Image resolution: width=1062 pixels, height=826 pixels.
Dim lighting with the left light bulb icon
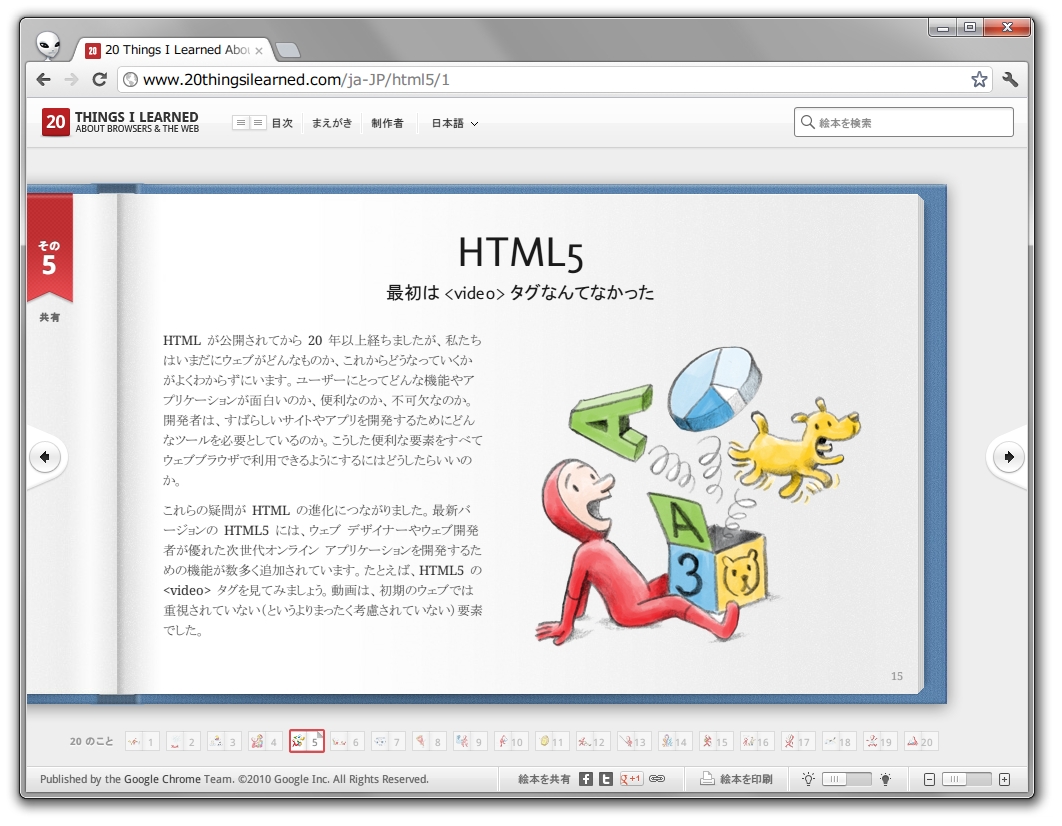coord(808,777)
